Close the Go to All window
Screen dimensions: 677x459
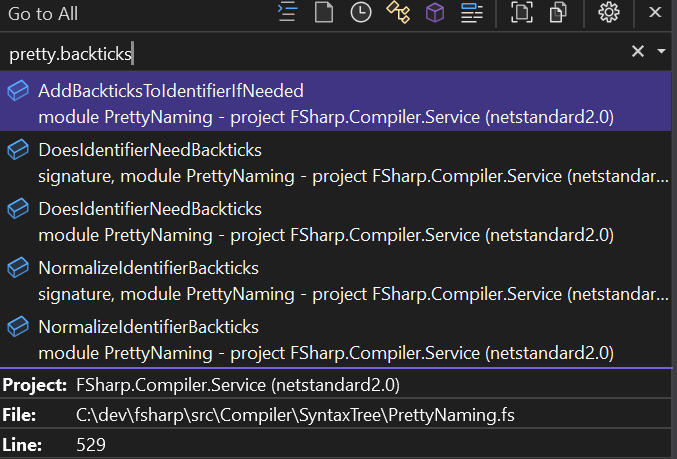[654, 13]
